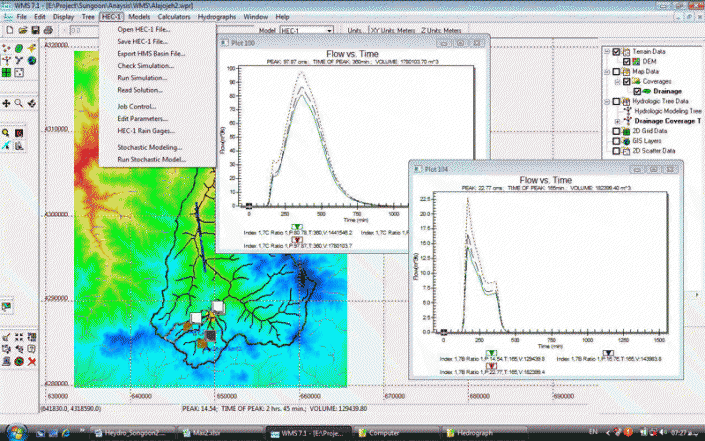Click the Drainage coverage tree label
The image size is (705, 441).
coord(667,91)
